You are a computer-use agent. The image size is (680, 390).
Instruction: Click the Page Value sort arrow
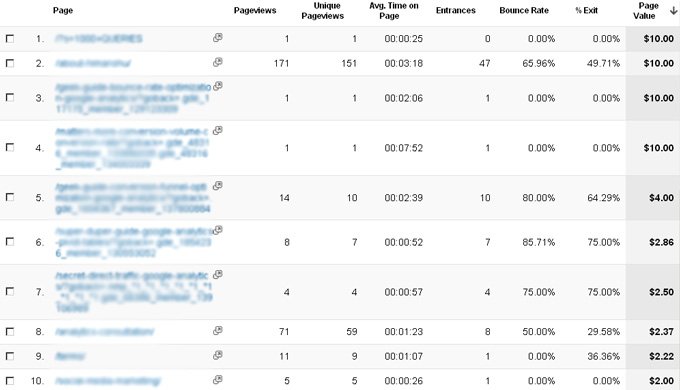(673, 11)
